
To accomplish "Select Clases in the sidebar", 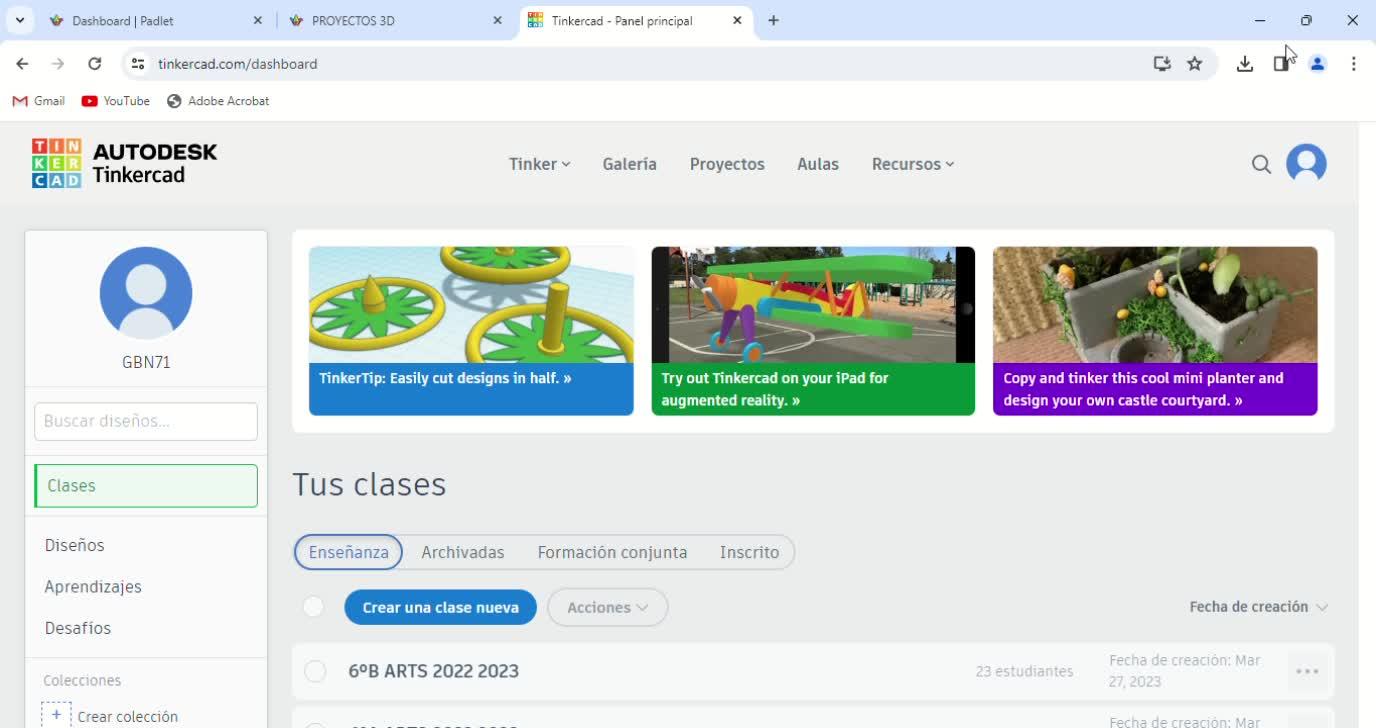I will tap(146, 486).
